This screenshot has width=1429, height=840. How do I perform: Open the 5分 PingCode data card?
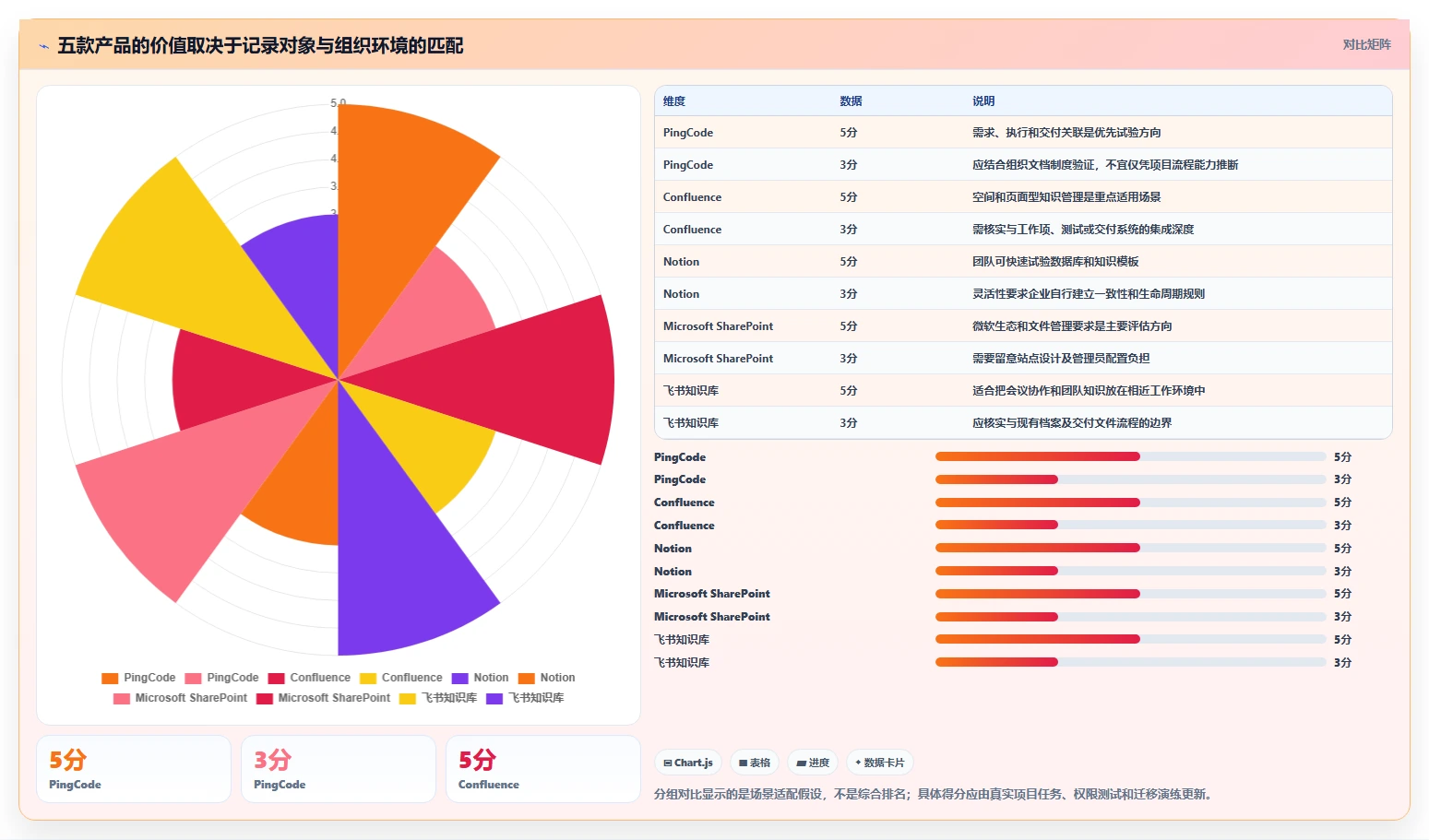tap(134, 769)
